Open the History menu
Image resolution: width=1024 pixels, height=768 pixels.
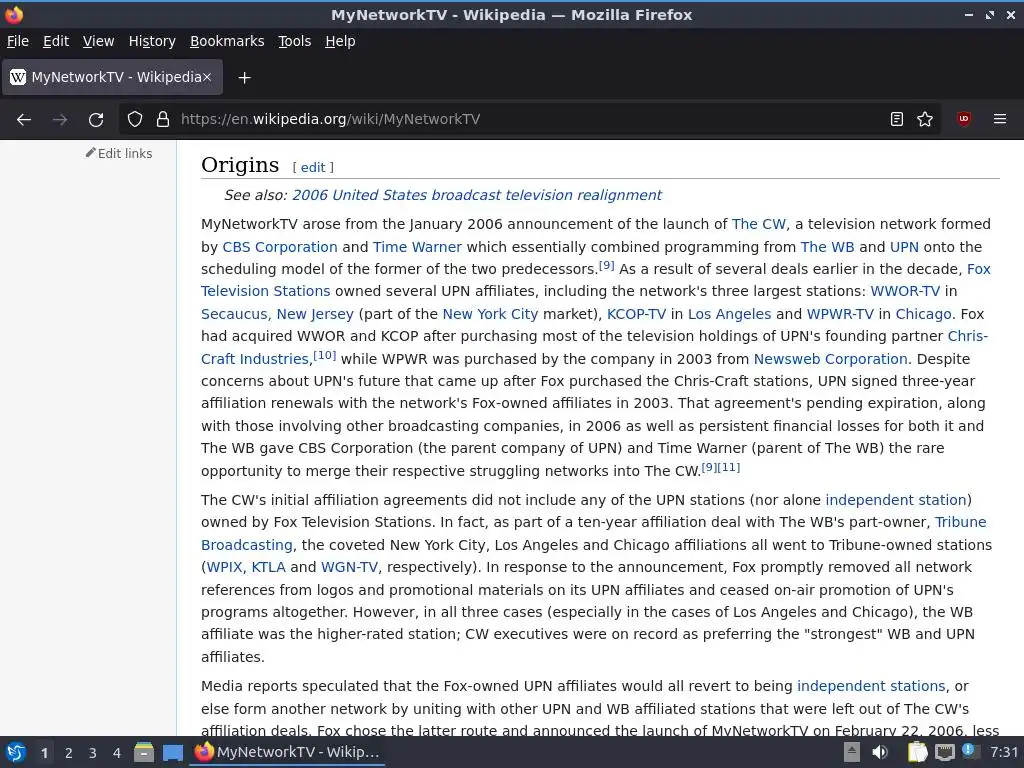pyautogui.click(x=152, y=41)
